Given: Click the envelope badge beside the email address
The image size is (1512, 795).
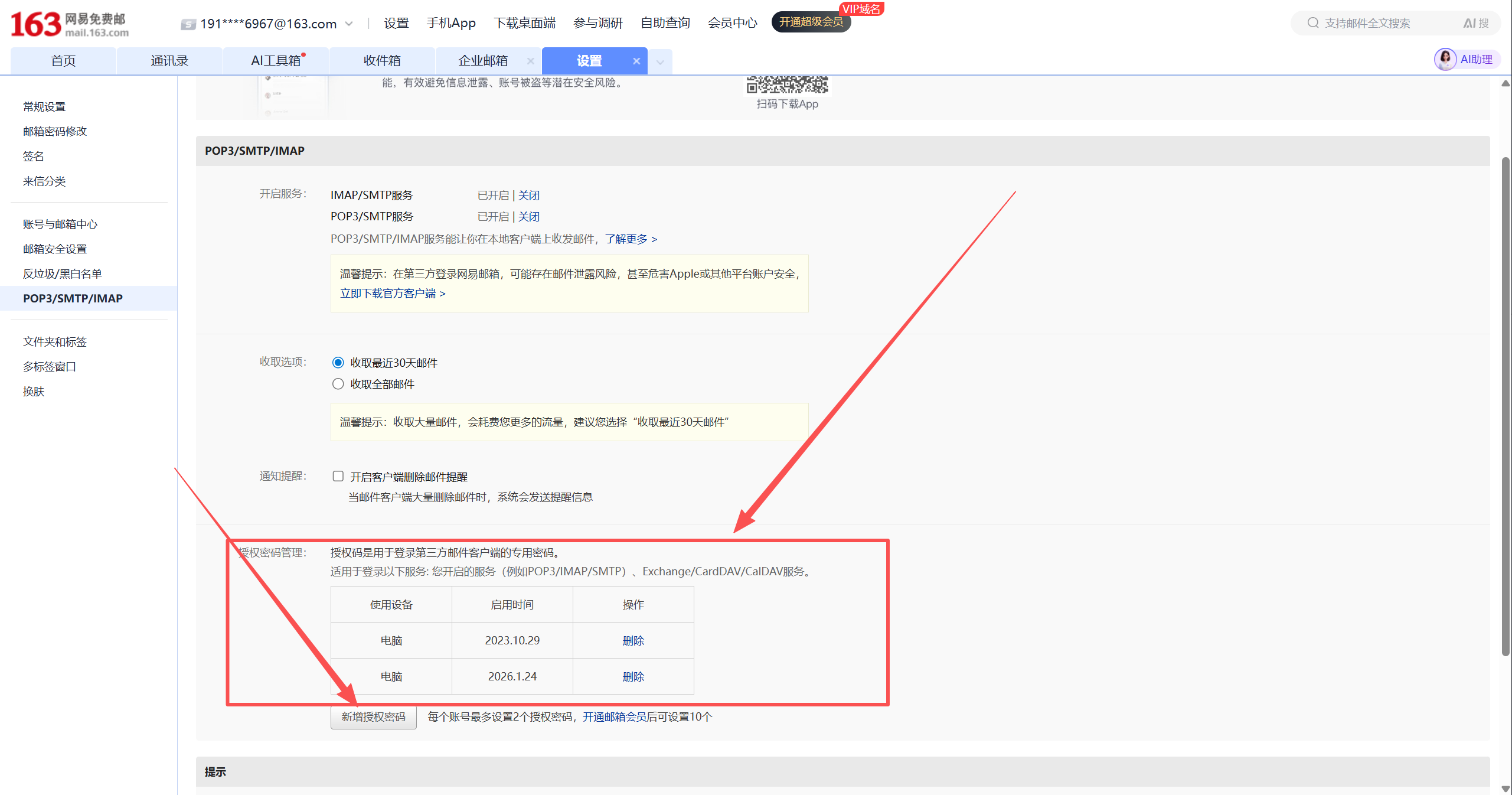Looking at the screenshot, I should point(187,24).
